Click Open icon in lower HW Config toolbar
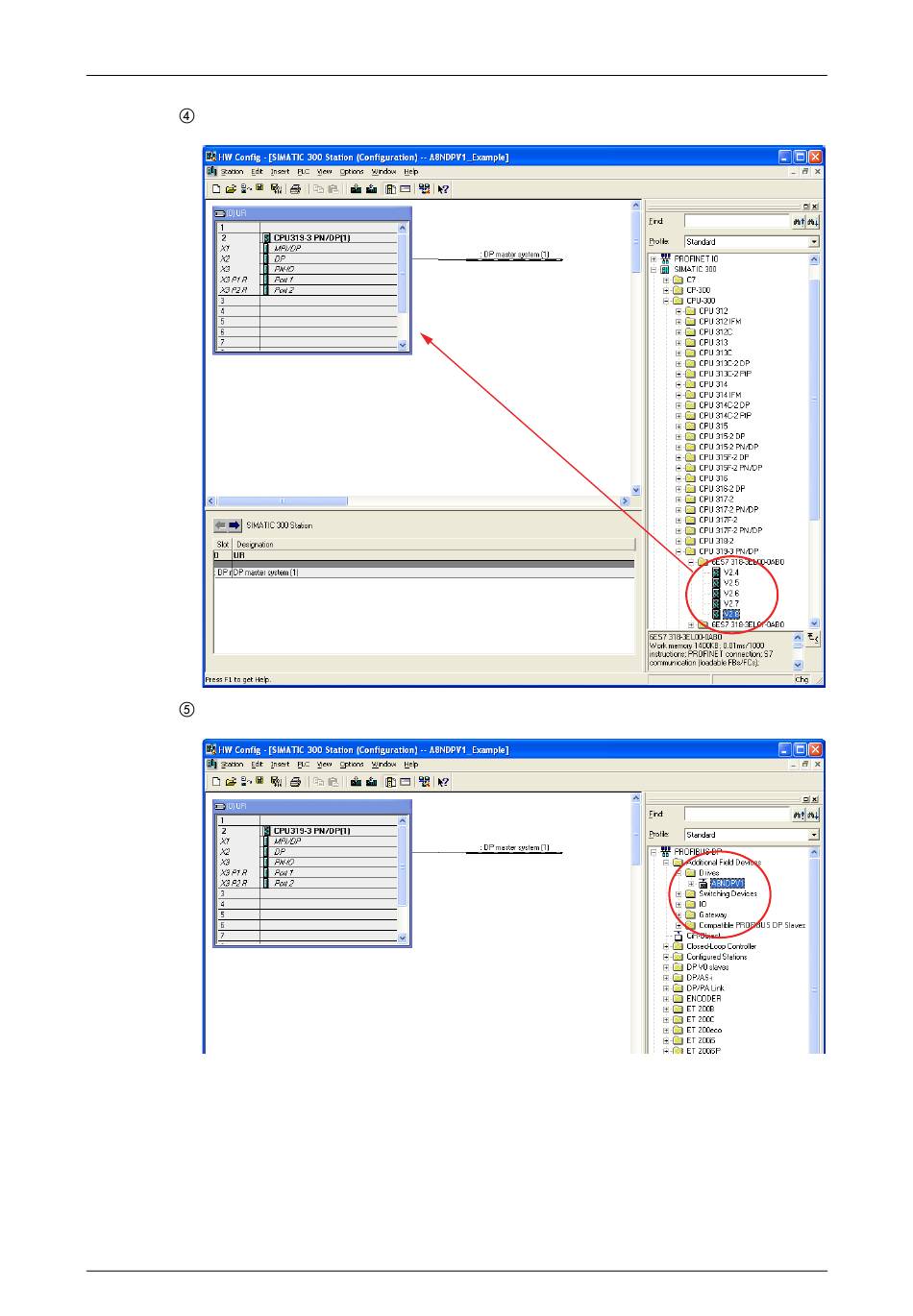Screen dimensions: 913x1316 coord(231,782)
